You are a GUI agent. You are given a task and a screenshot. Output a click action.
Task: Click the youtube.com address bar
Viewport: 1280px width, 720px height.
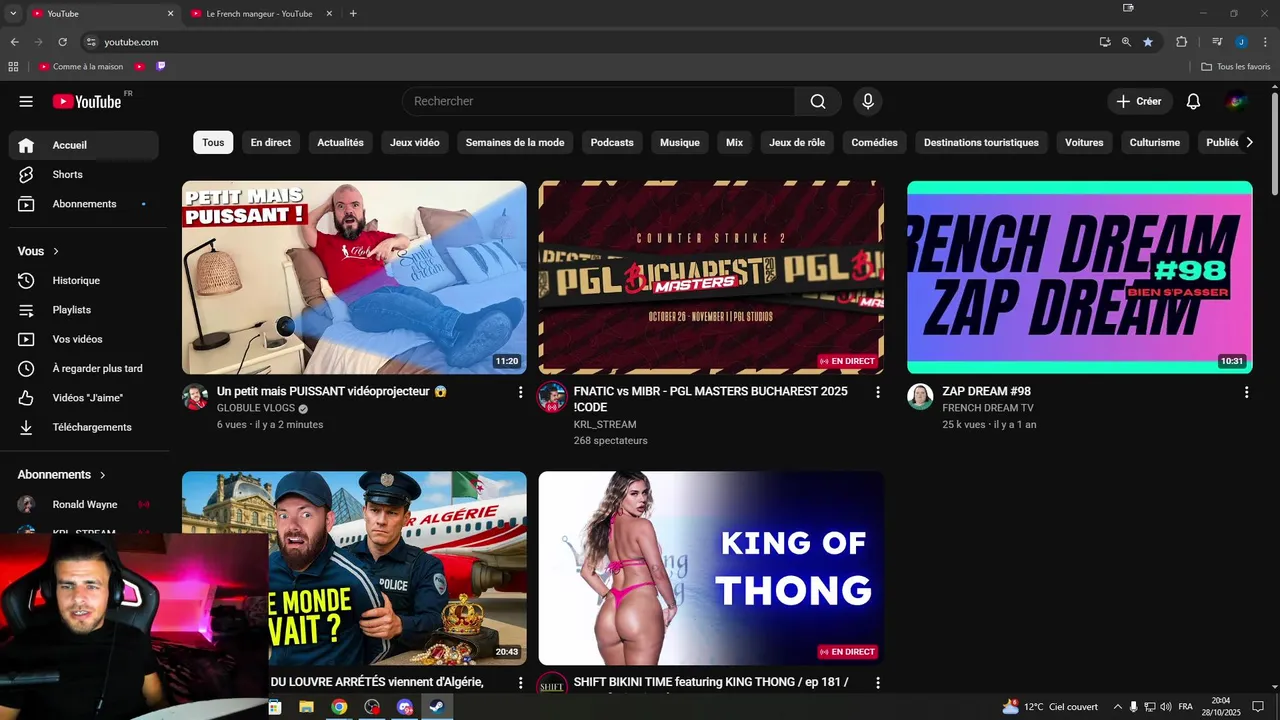[588, 42]
